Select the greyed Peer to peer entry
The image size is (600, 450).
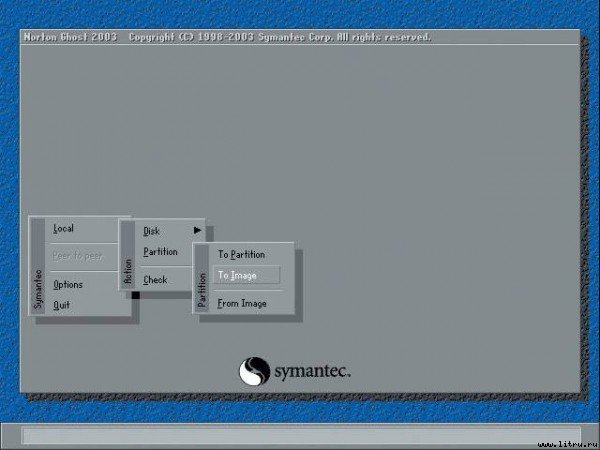click(x=77, y=256)
